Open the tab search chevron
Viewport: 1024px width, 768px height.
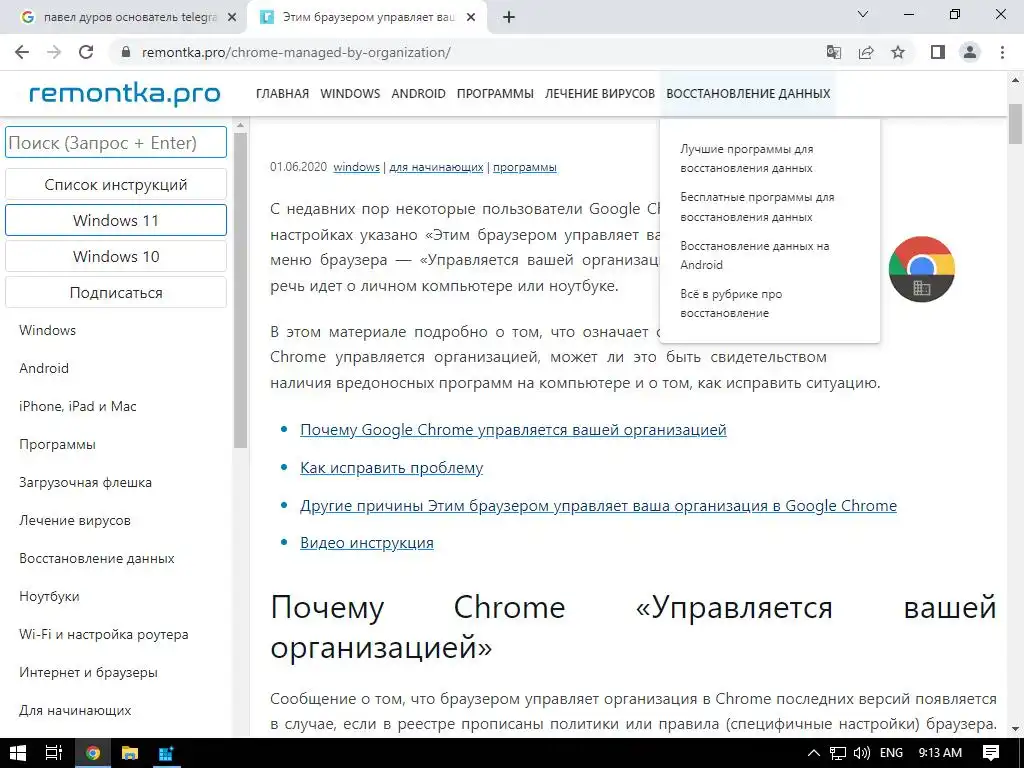coord(863,14)
